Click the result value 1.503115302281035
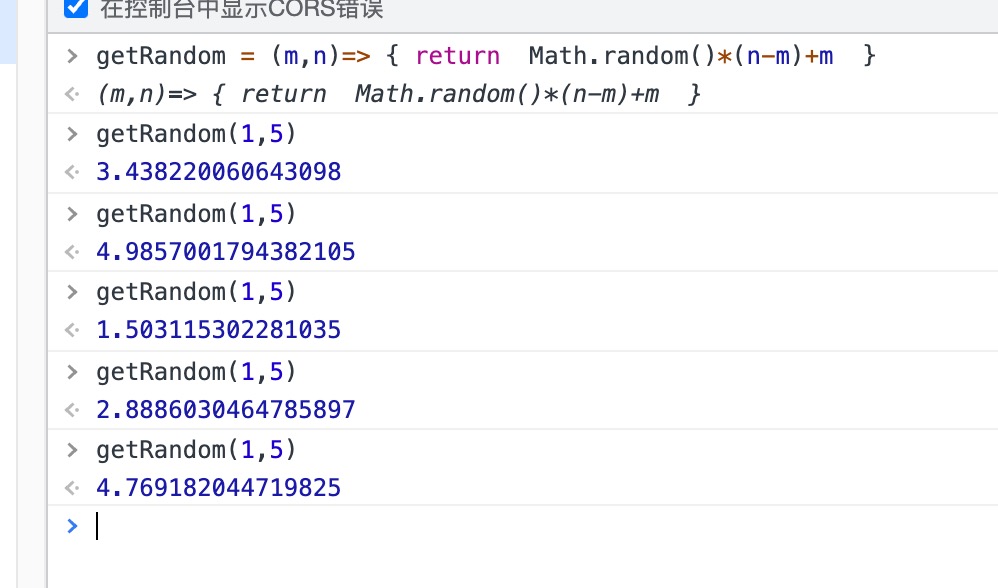Image resolution: width=998 pixels, height=588 pixels. 218,330
